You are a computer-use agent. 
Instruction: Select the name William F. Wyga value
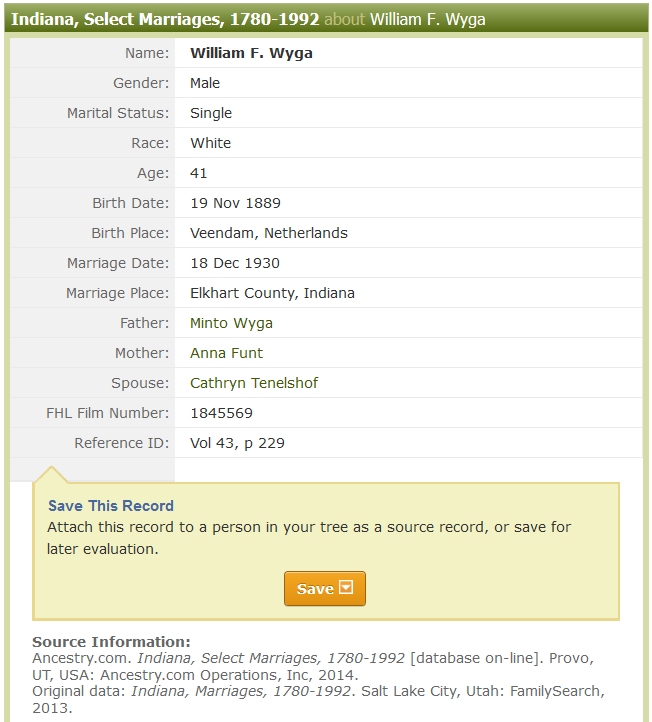pos(251,53)
